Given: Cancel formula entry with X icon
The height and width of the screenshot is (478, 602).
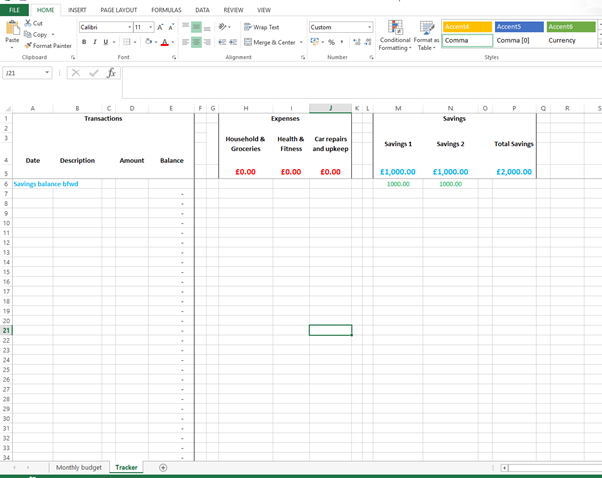Looking at the screenshot, I should [x=76, y=73].
